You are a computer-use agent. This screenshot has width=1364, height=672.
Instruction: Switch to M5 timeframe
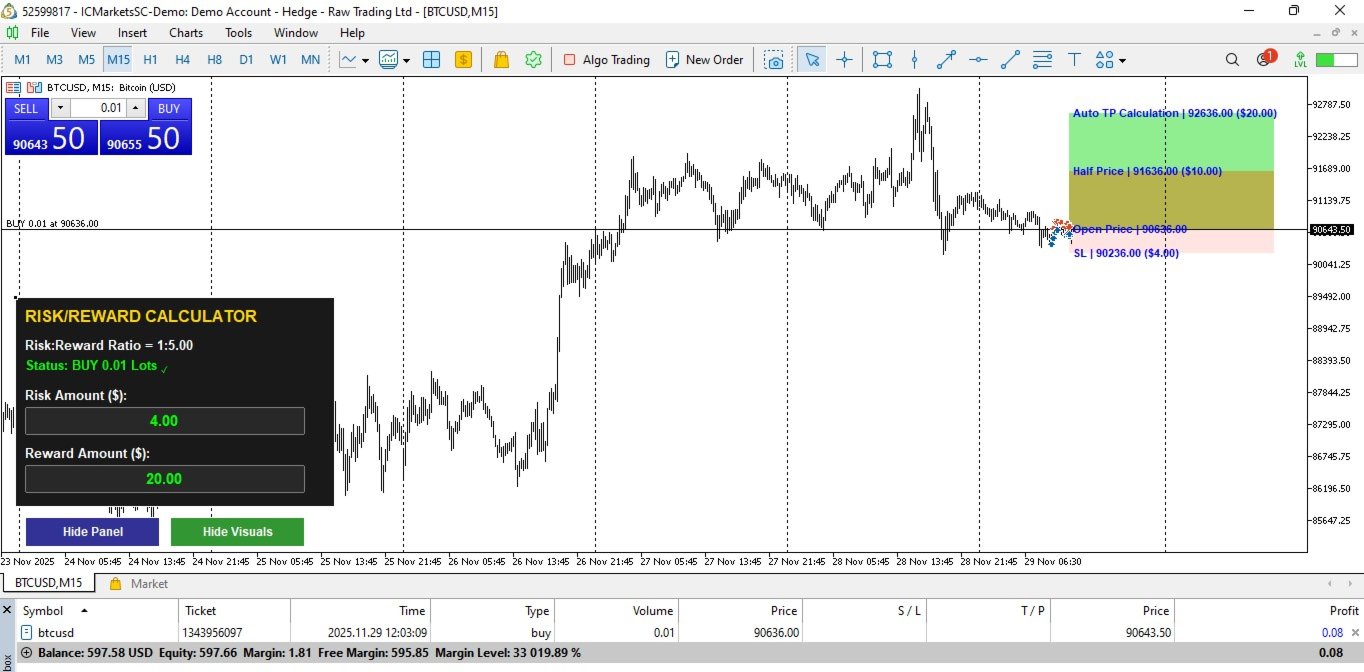click(x=86, y=60)
